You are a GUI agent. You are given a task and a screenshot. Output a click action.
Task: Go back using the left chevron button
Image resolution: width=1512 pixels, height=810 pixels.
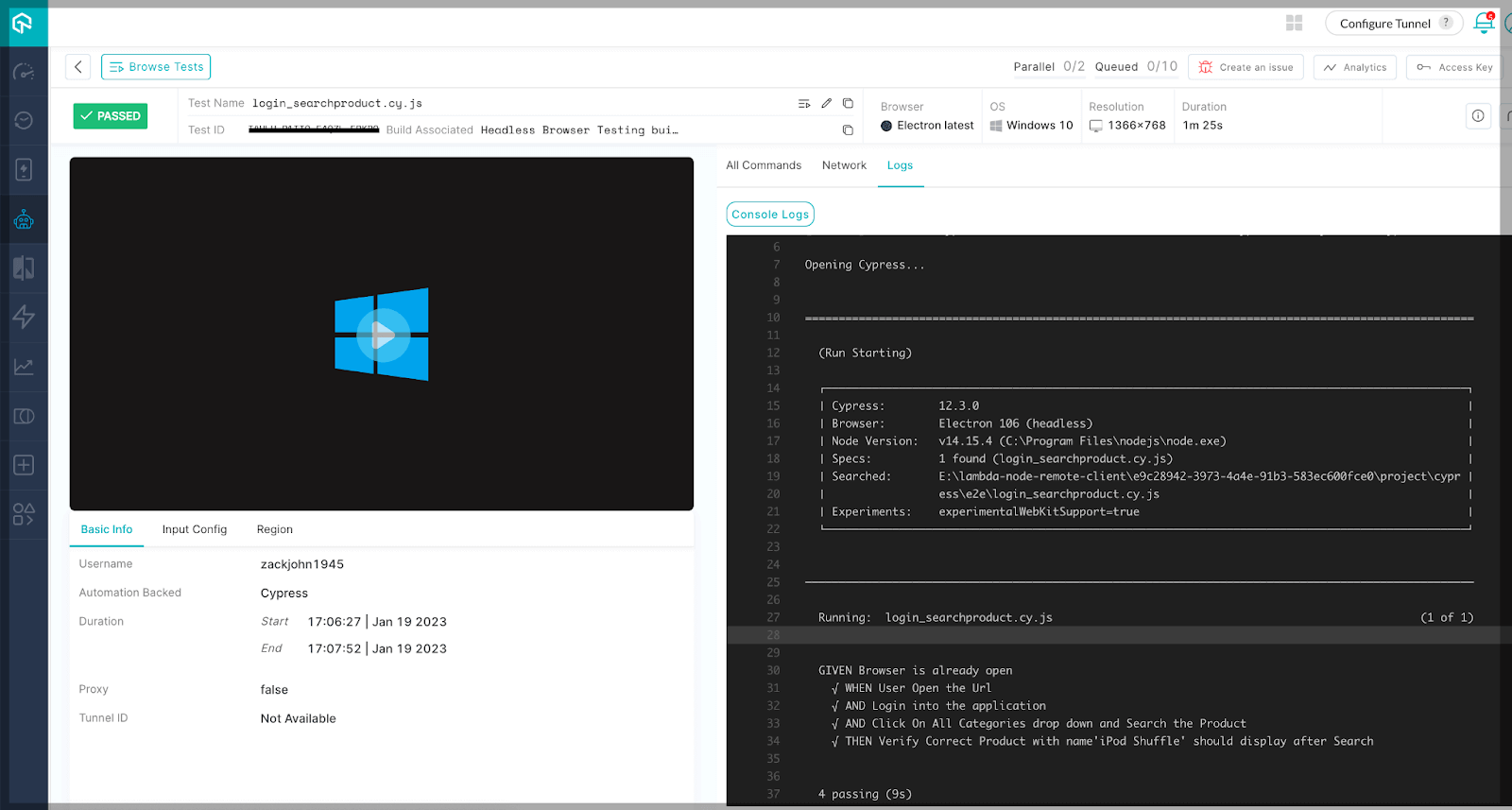tap(78, 67)
